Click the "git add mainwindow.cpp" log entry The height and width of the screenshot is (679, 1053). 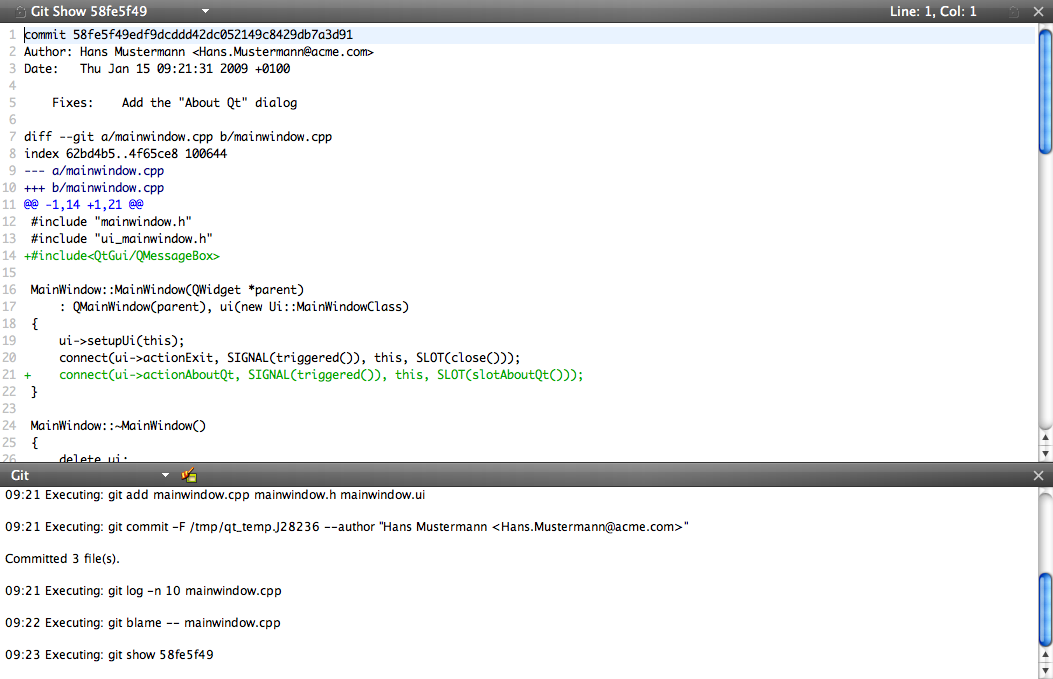click(x=215, y=495)
